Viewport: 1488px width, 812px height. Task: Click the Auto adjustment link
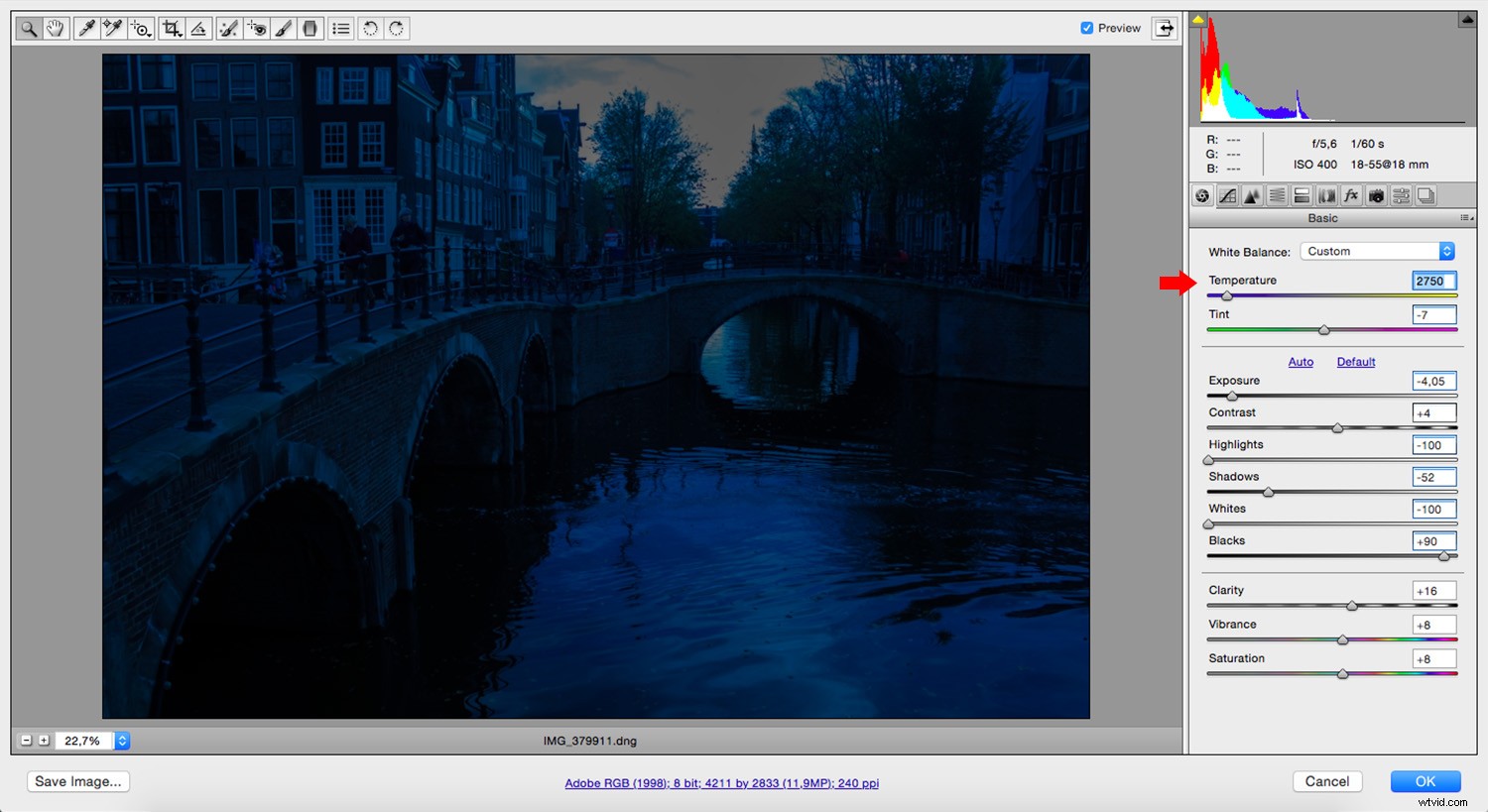tap(1301, 362)
